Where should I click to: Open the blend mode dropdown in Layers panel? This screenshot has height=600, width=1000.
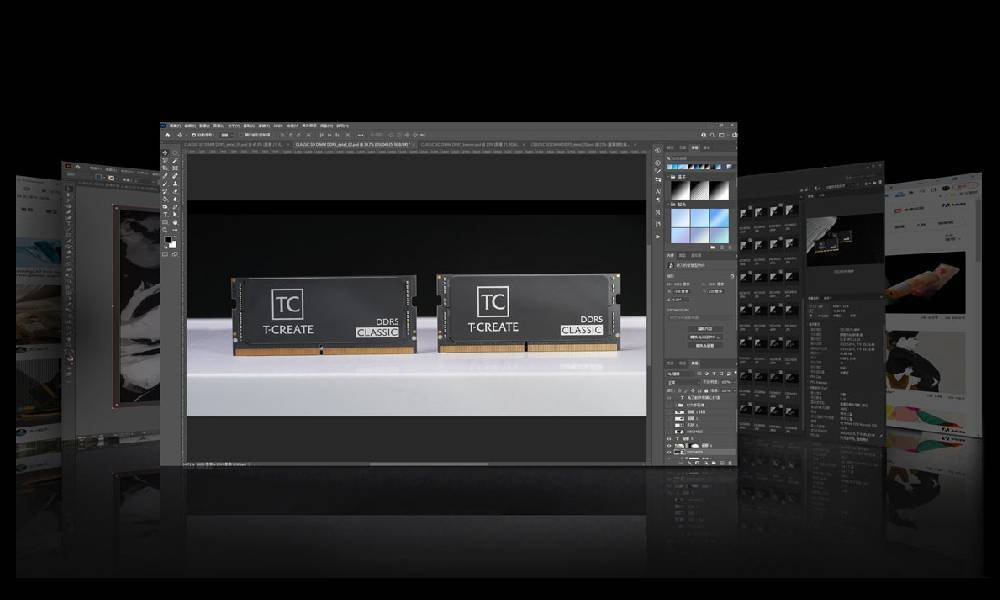pyautogui.click(x=682, y=383)
